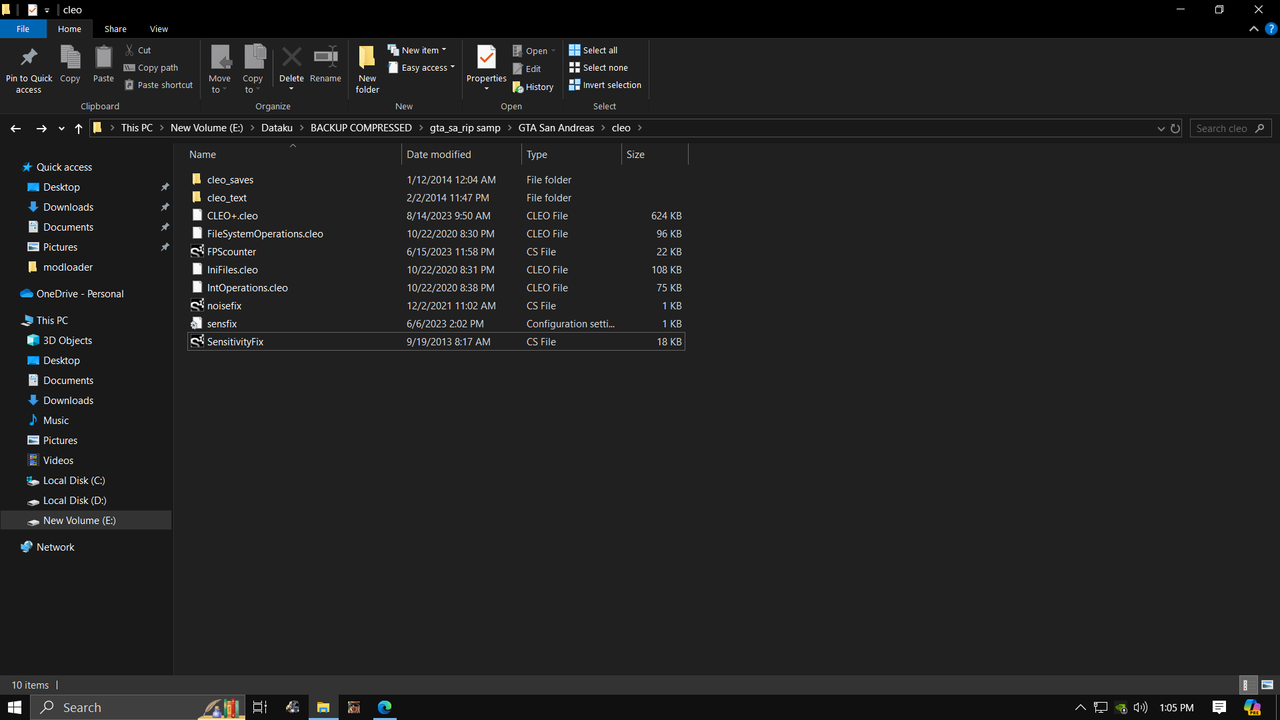Screen dimensions: 1280x720
Task: Click Select all in ribbon
Action: (x=593, y=50)
